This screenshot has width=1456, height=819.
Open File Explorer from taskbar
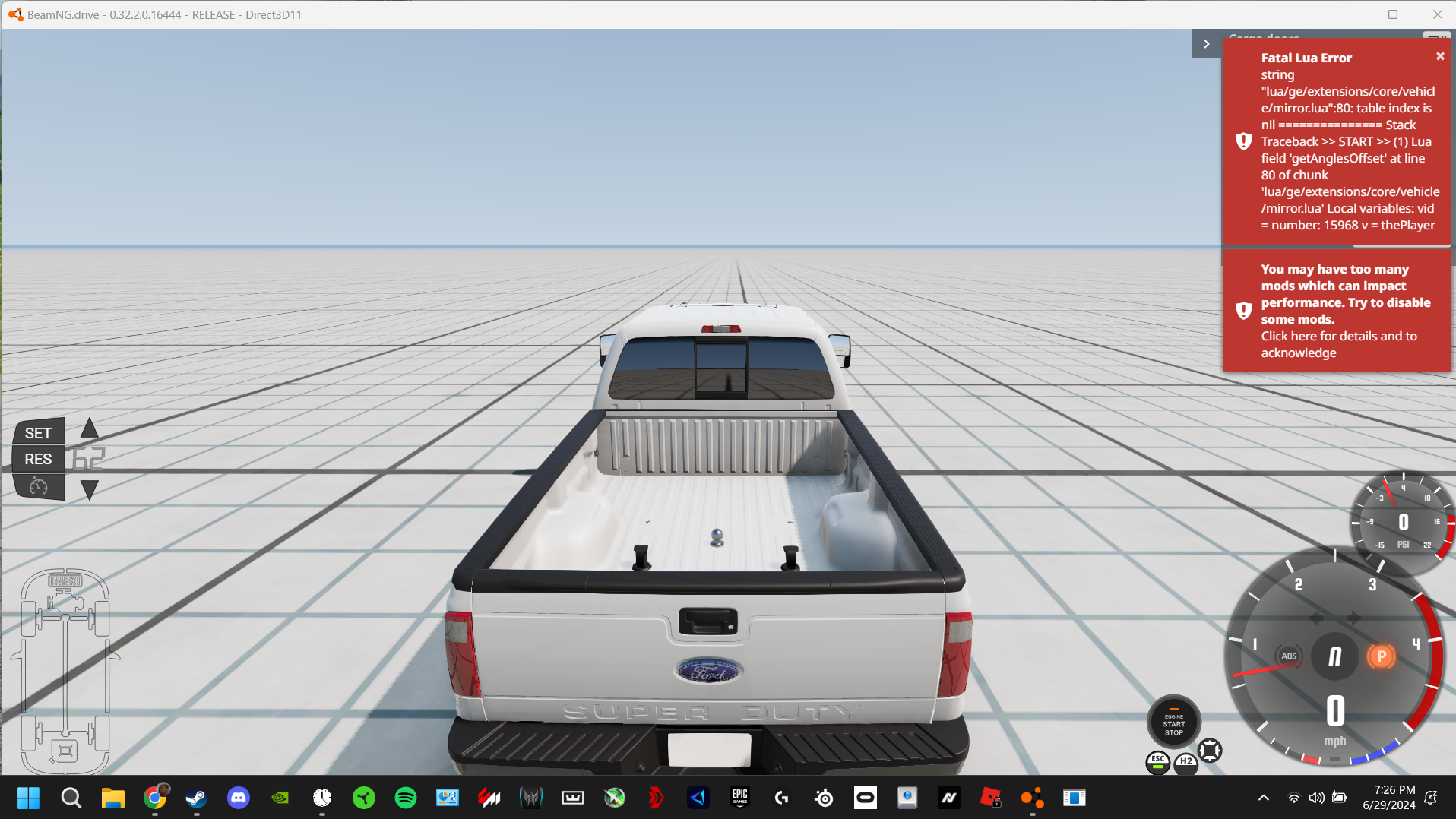(113, 798)
